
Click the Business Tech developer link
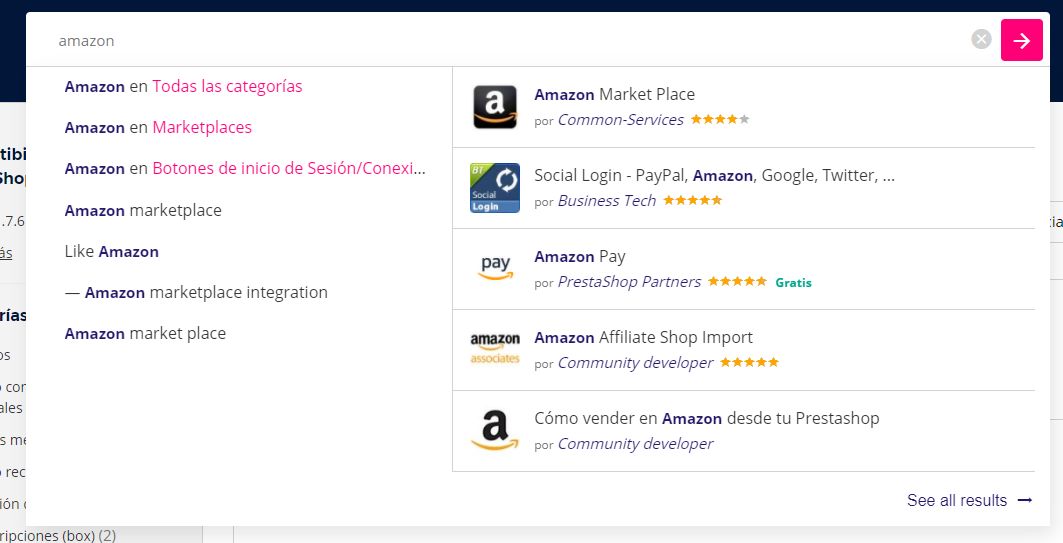pos(606,201)
